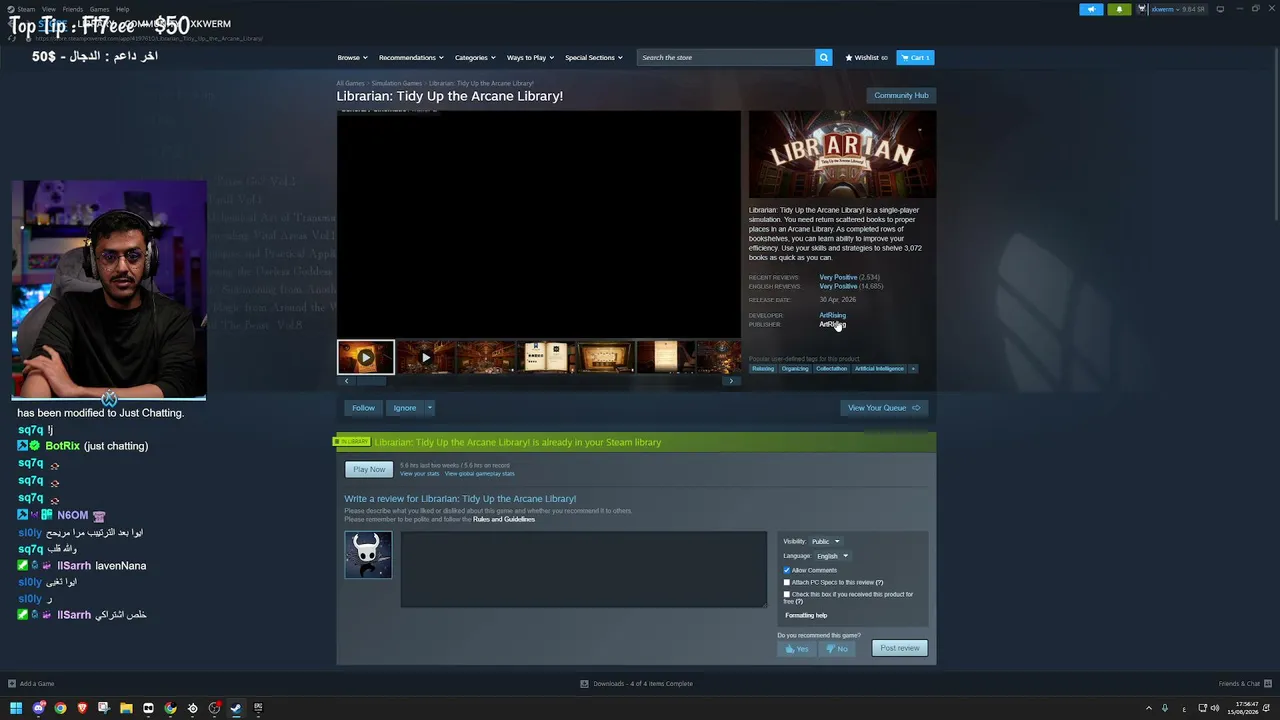Screen dimensions: 1280x720
Task: Click the microphone icon in the system tray
Action: (1164, 708)
